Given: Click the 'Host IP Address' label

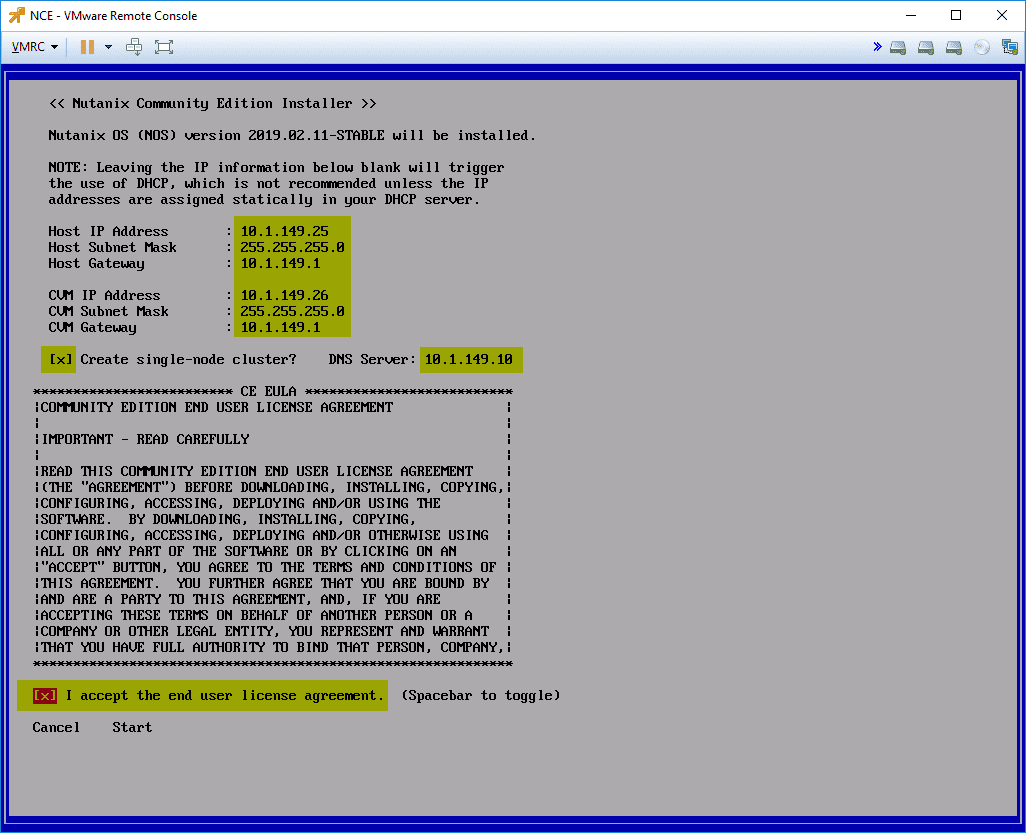Looking at the screenshot, I should (x=108, y=232).
